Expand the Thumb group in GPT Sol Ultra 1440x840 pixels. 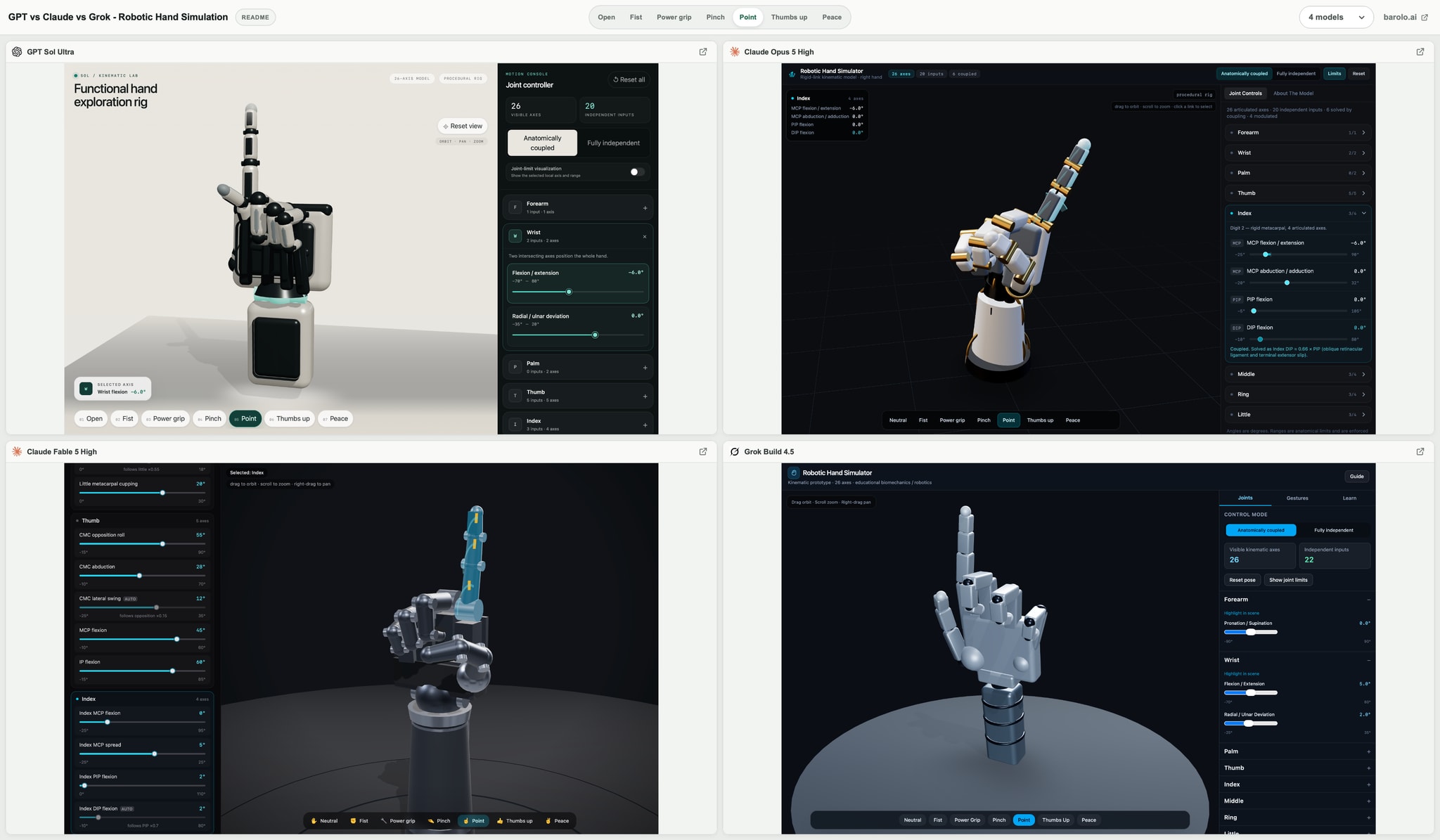pos(645,396)
